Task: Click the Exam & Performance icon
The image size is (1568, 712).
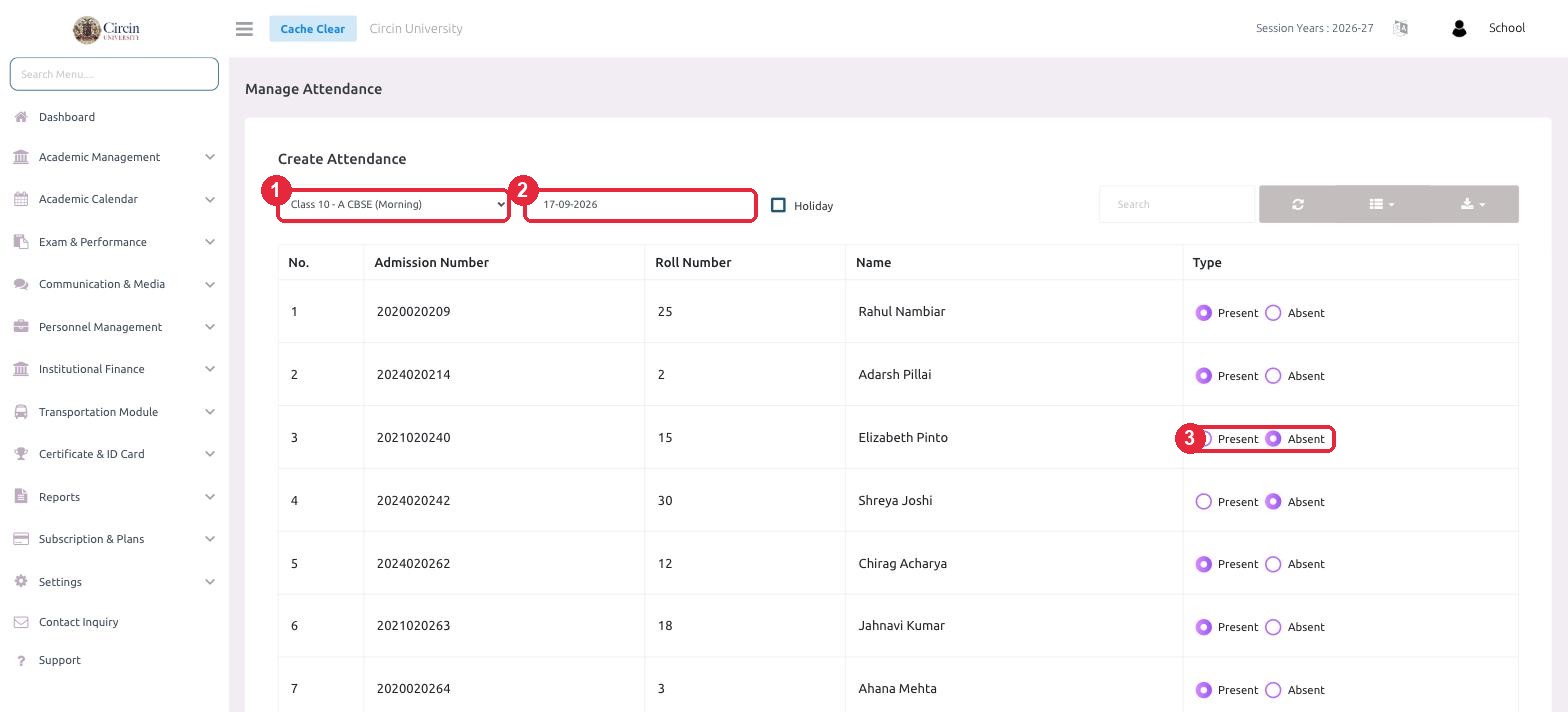Action: click(21, 242)
